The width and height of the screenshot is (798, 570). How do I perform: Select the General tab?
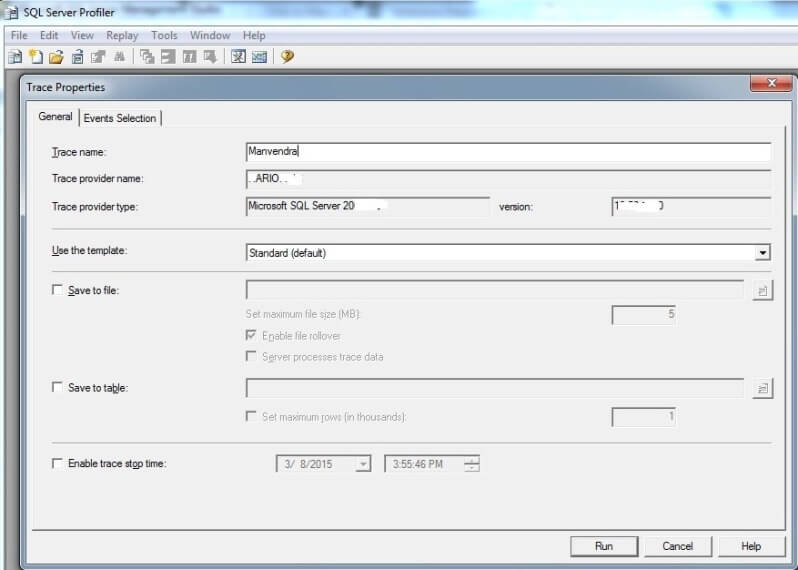tap(55, 117)
